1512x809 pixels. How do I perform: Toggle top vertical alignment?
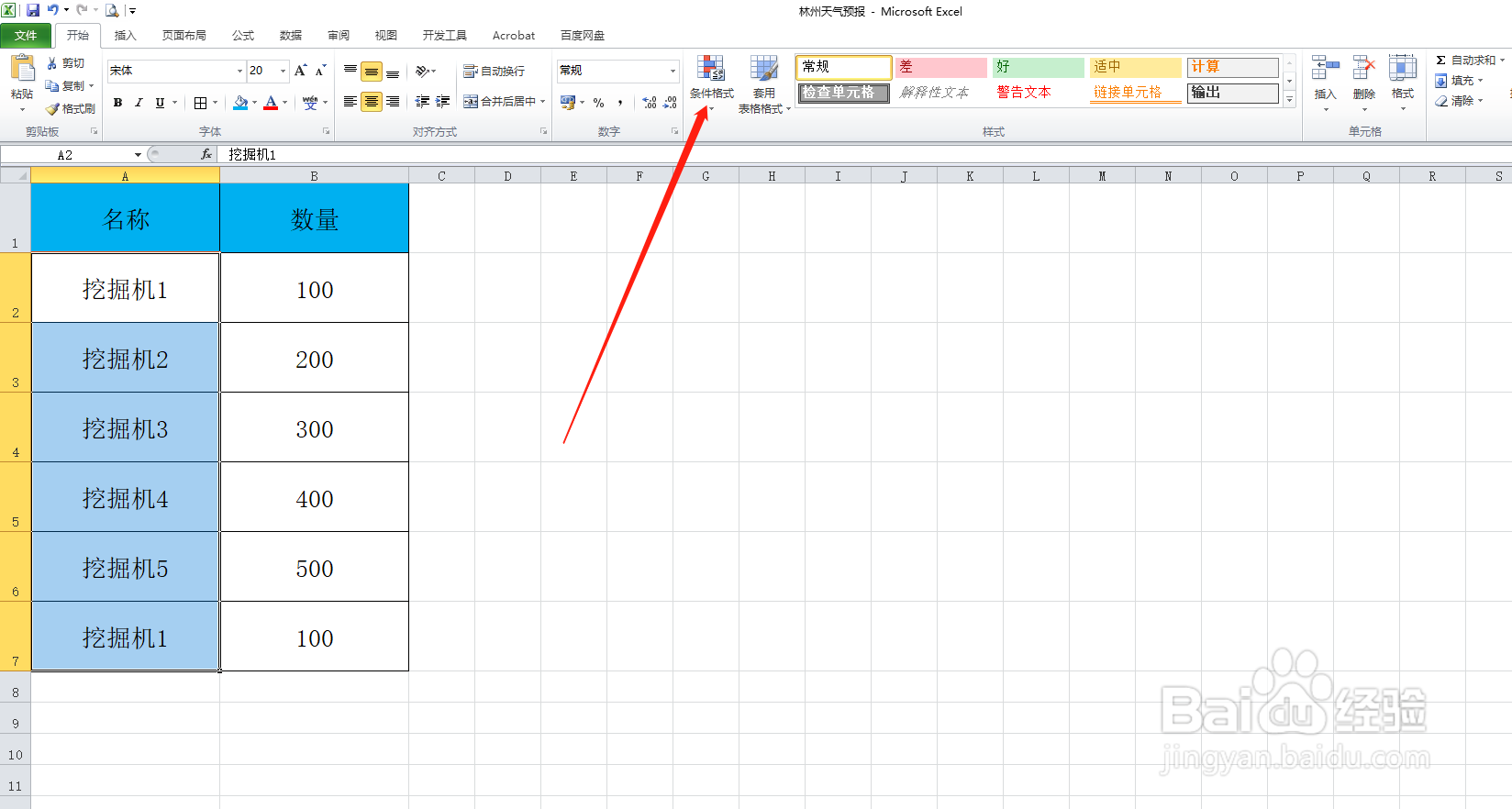[x=350, y=71]
